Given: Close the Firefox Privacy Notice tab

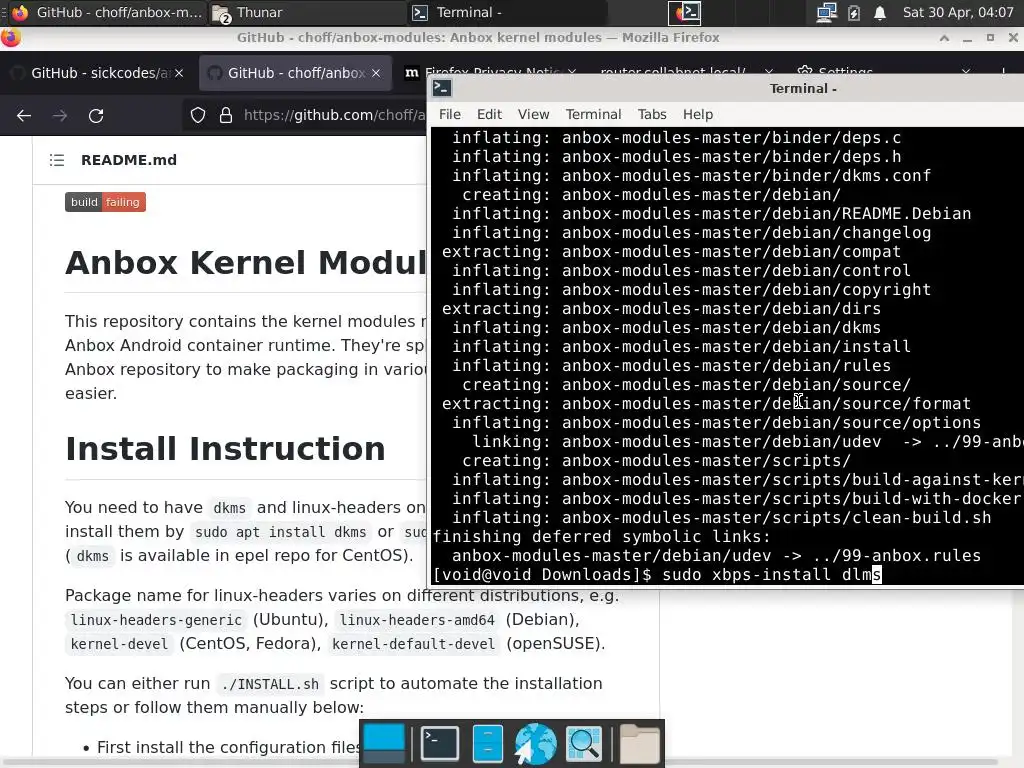Looking at the screenshot, I should pos(572,72).
